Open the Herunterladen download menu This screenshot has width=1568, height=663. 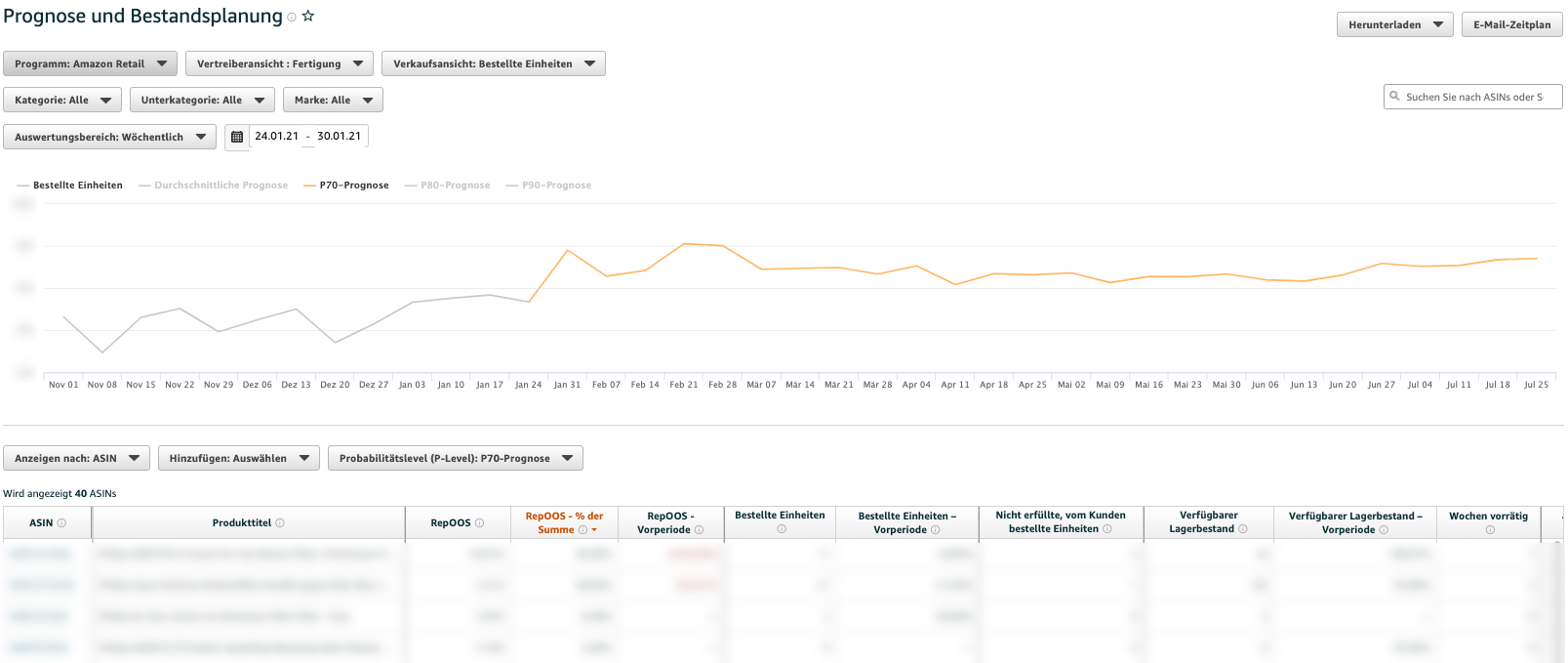tap(1394, 24)
